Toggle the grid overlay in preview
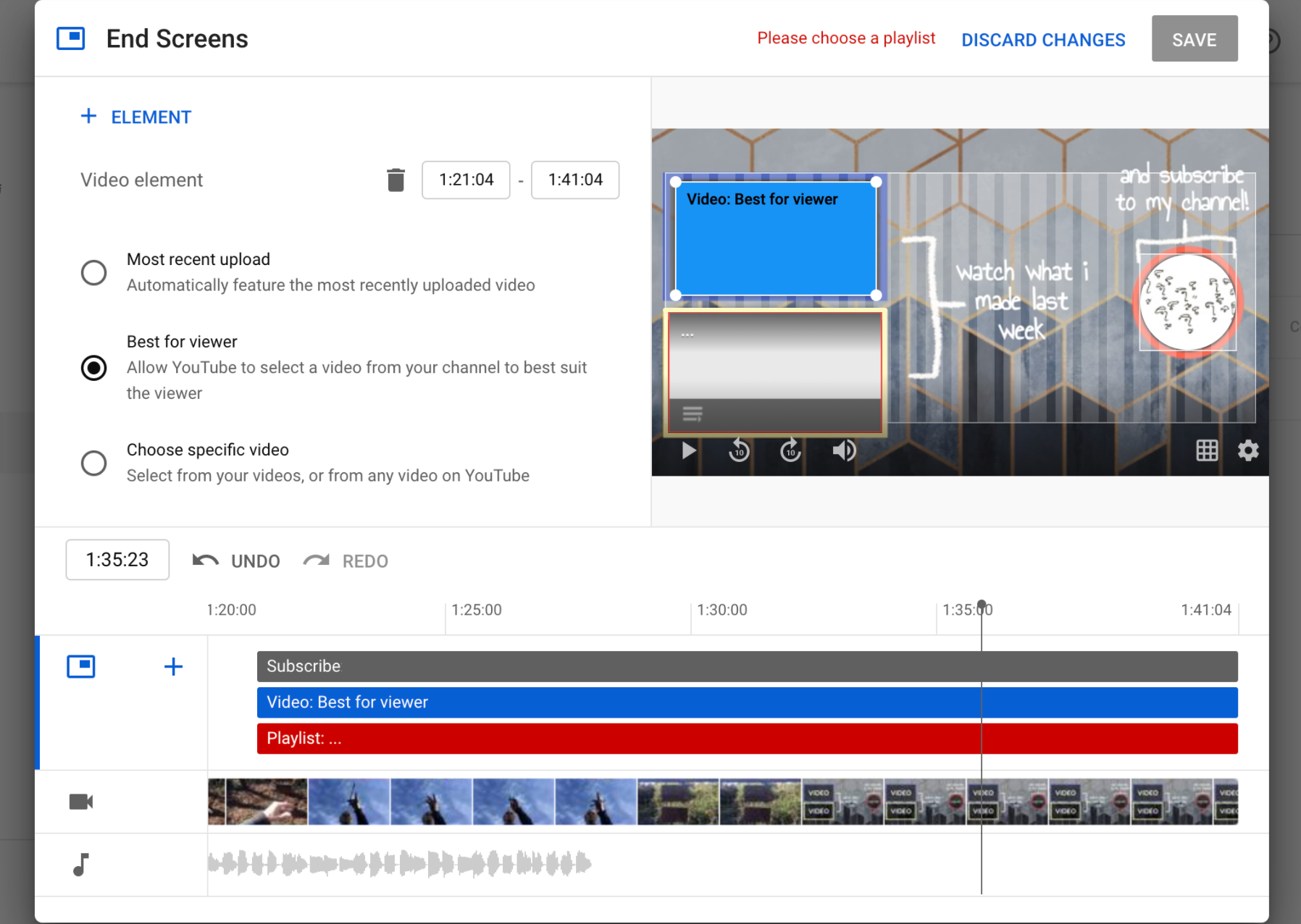 click(x=1207, y=450)
